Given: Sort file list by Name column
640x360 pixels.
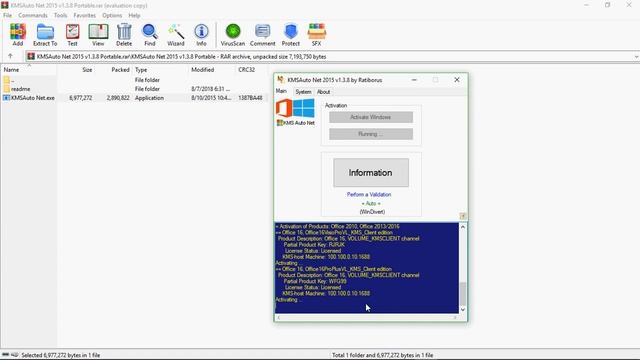Looking at the screenshot, I should pyautogui.click(x=11, y=70).
